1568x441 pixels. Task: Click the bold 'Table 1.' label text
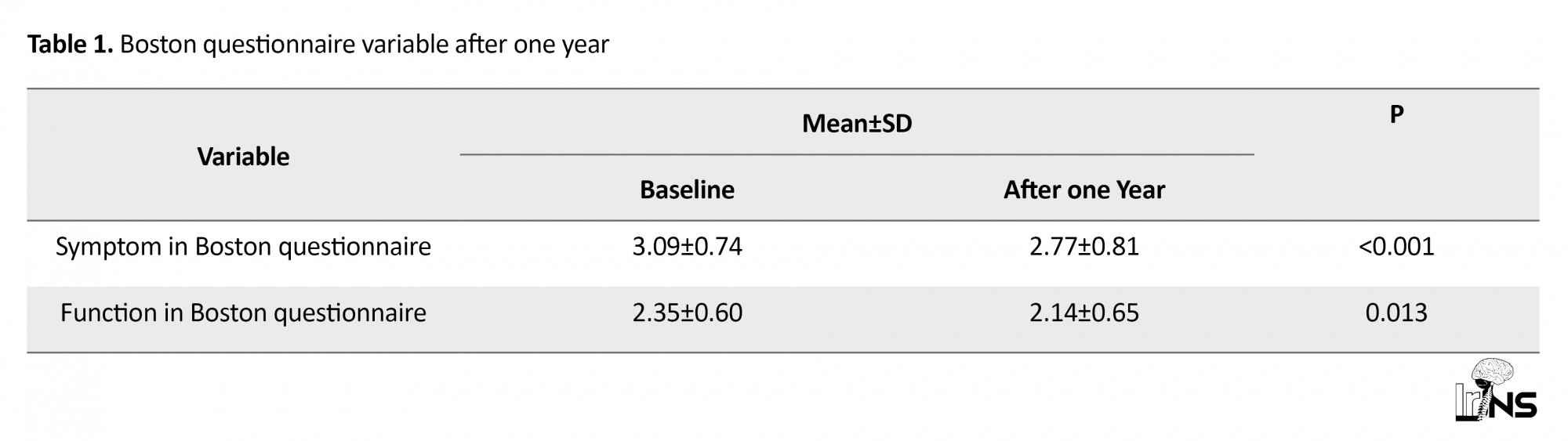71,45
